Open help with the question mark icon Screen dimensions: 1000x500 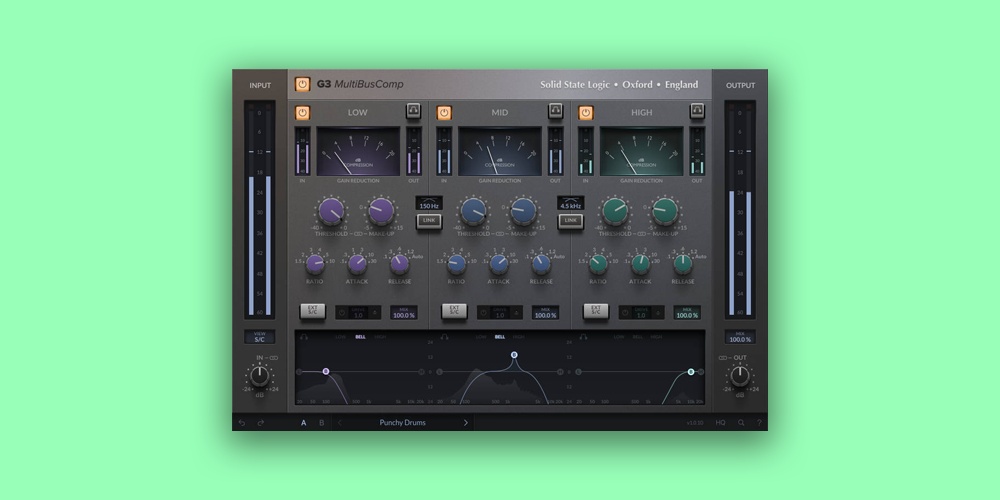tap(759, 423)
